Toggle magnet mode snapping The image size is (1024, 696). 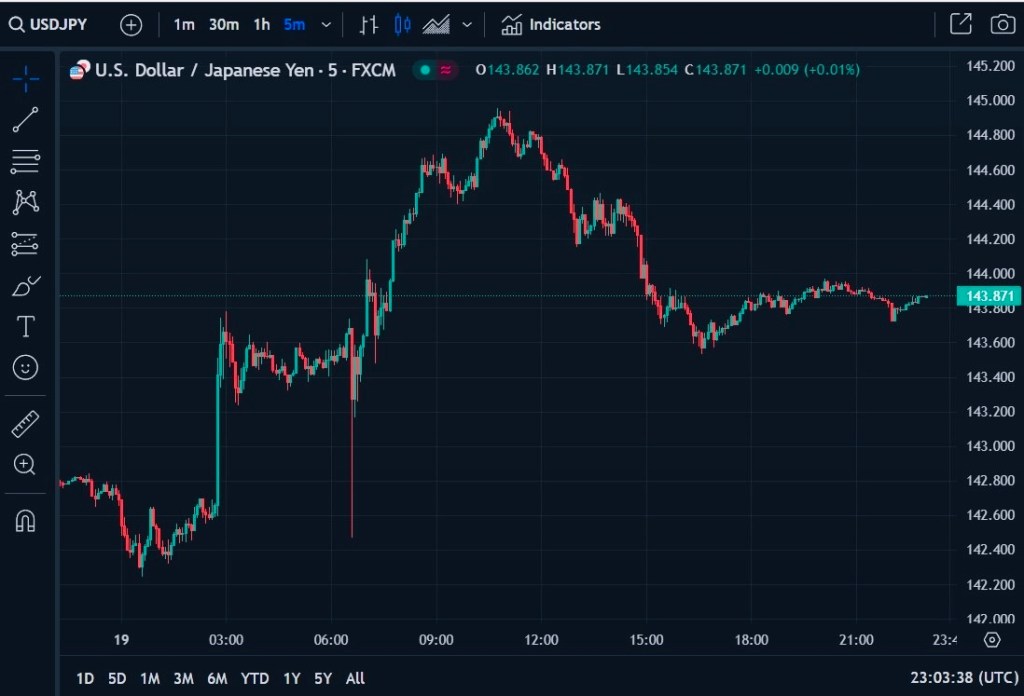[x=26, y=521]
